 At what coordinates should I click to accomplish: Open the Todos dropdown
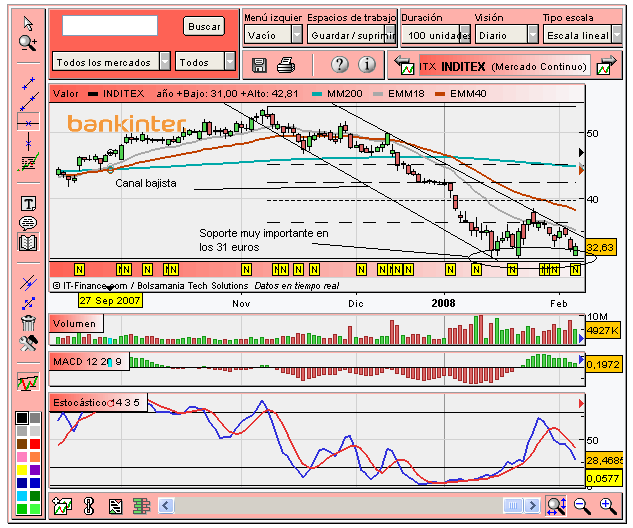click(205, 62)
